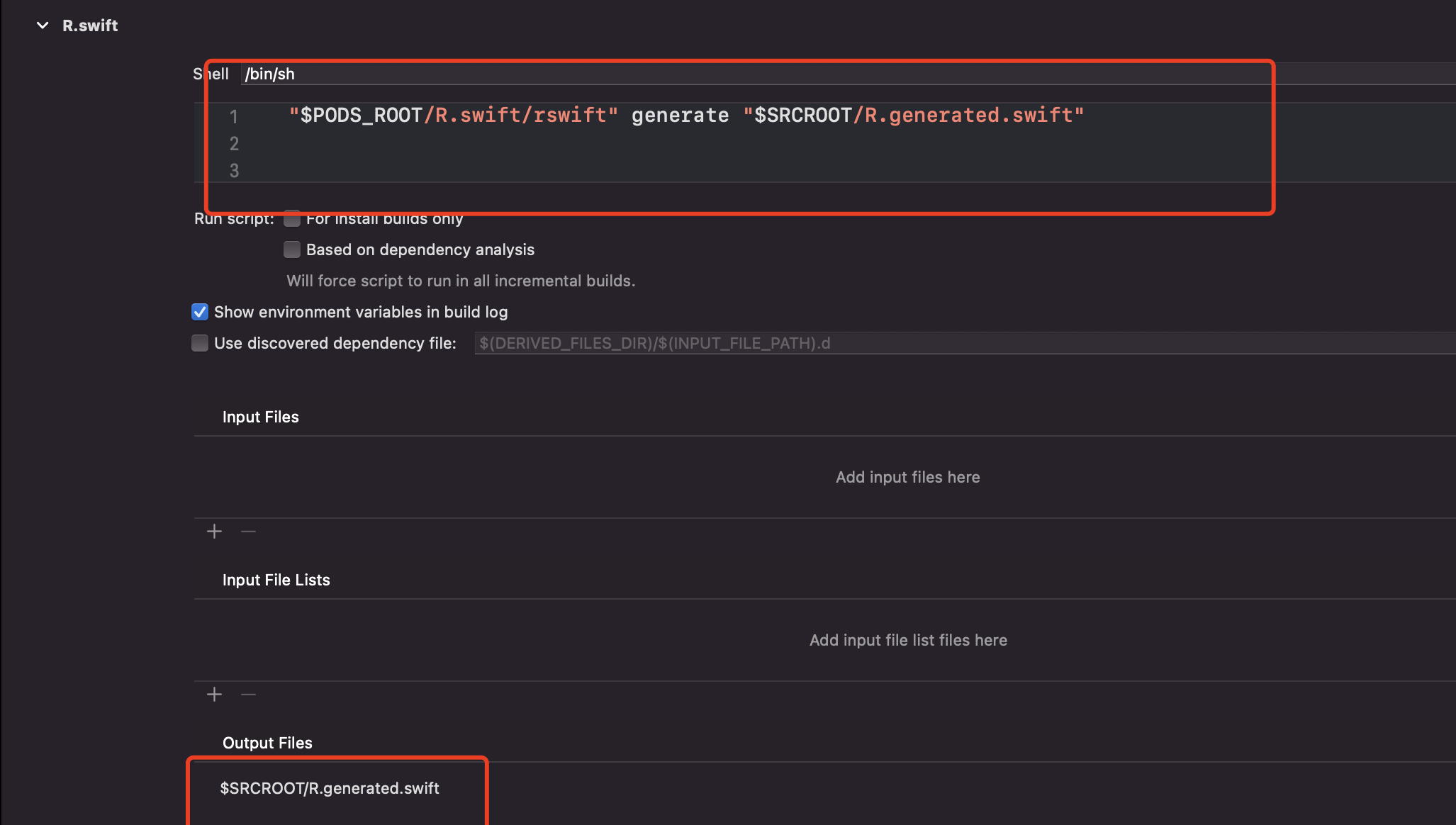Screen dimensions: 1456x825
Task: Click the Input File Lists heading
Action: tap(276, 580)
